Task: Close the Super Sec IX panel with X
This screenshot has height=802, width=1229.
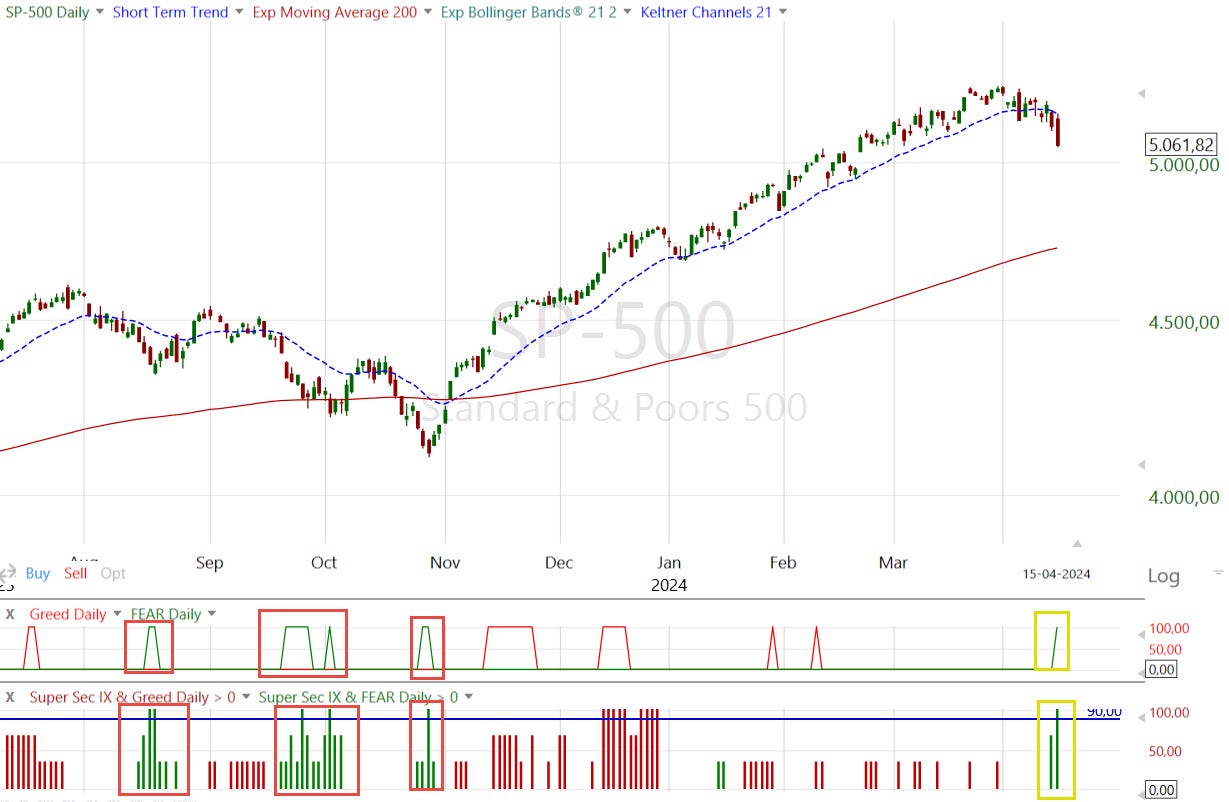Action: [9, 697]
